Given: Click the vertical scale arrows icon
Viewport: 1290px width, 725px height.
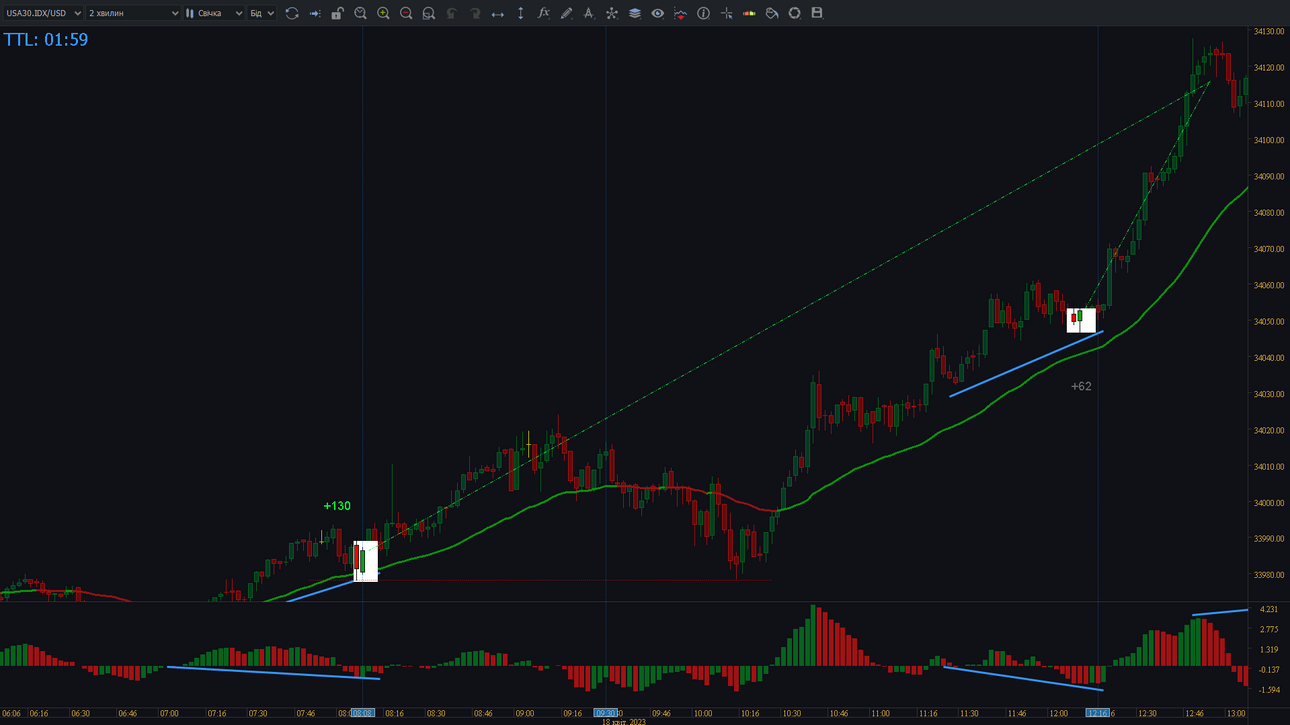Looking at the screenshot, I should [520, 13].
